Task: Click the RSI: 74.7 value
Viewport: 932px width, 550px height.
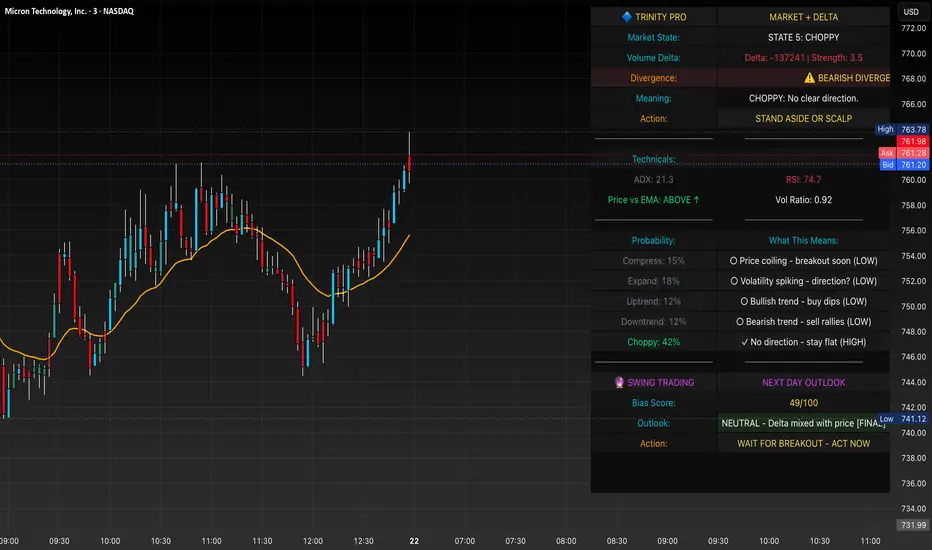Action: 803,180
